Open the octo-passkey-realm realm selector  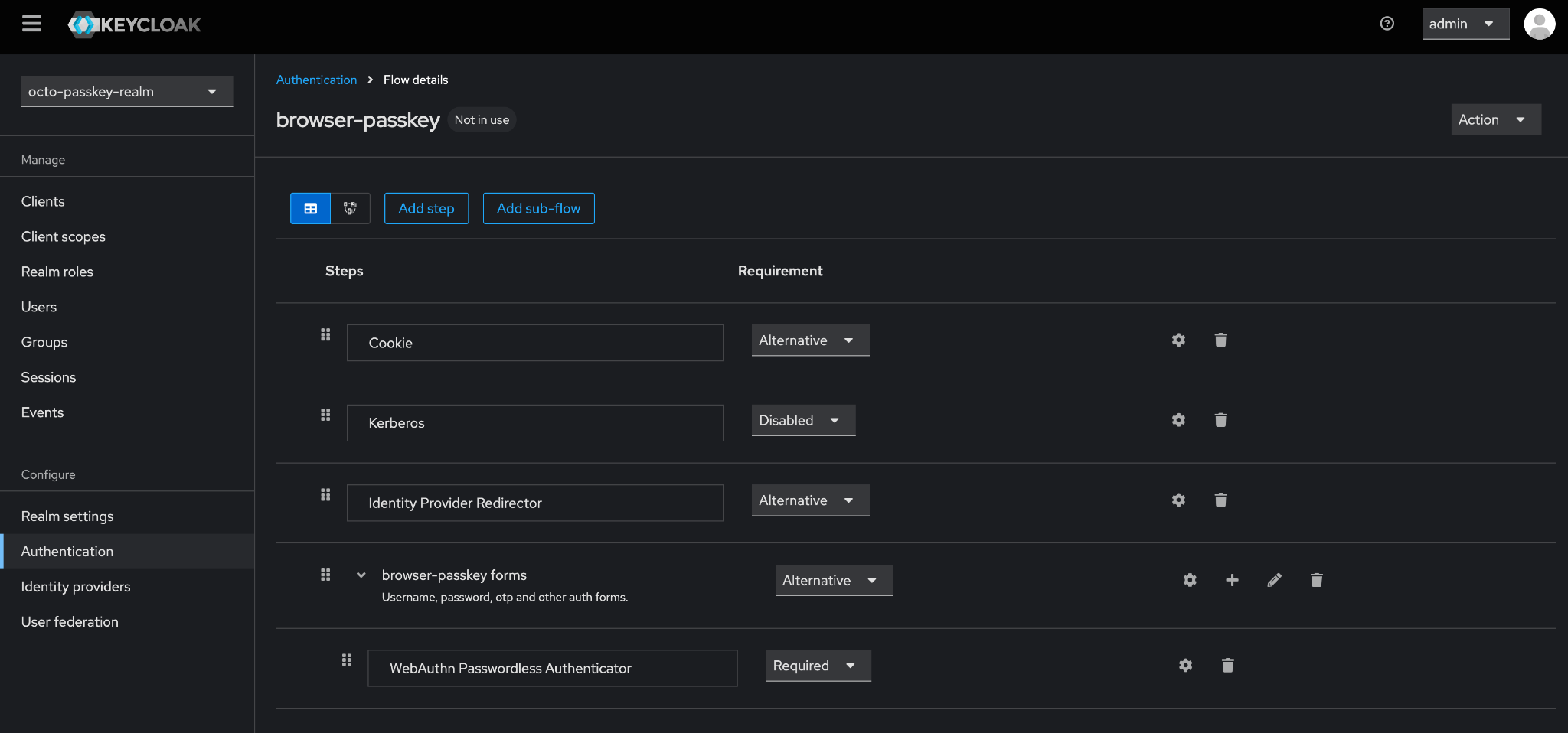coord(126,92)
